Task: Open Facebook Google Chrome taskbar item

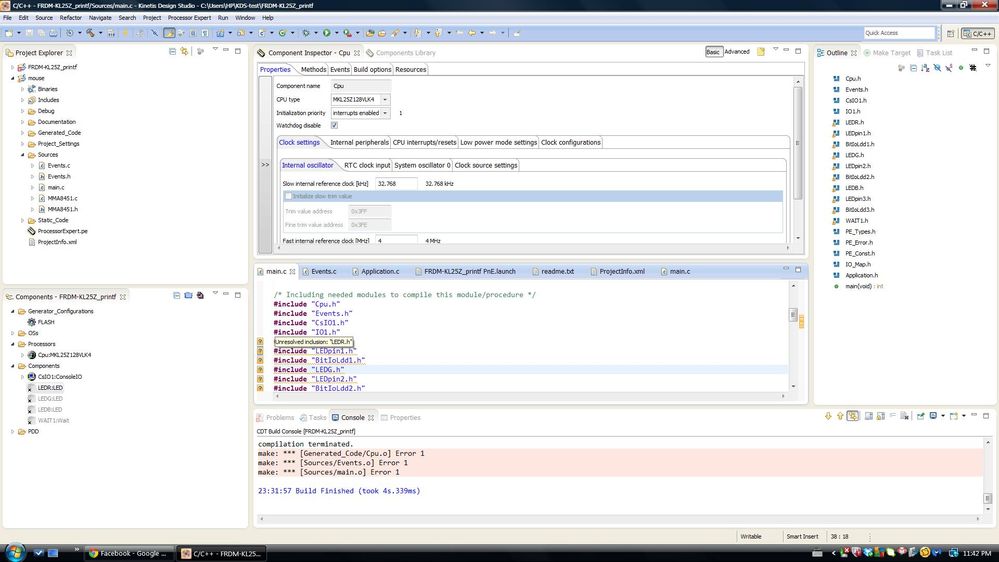Action: (129, 554)
